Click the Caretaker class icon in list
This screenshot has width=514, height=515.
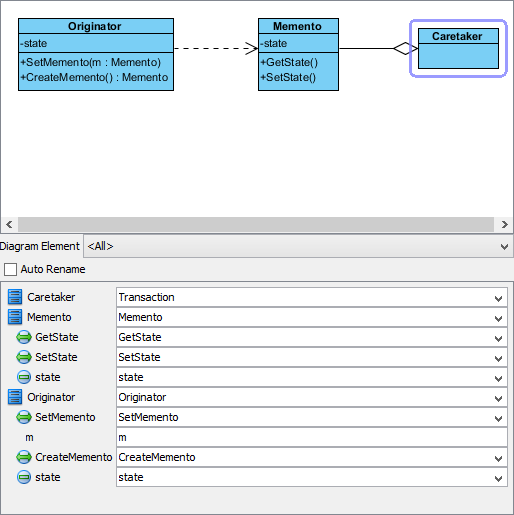[15, 297]
